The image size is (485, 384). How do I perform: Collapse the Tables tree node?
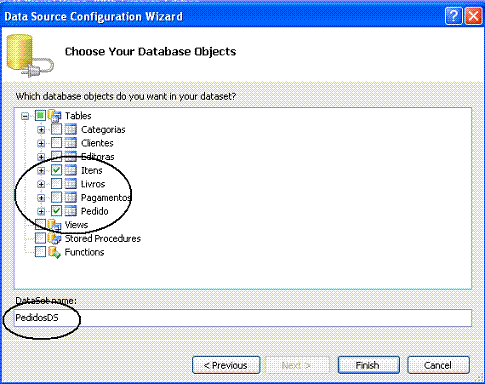tap(25, 116)
